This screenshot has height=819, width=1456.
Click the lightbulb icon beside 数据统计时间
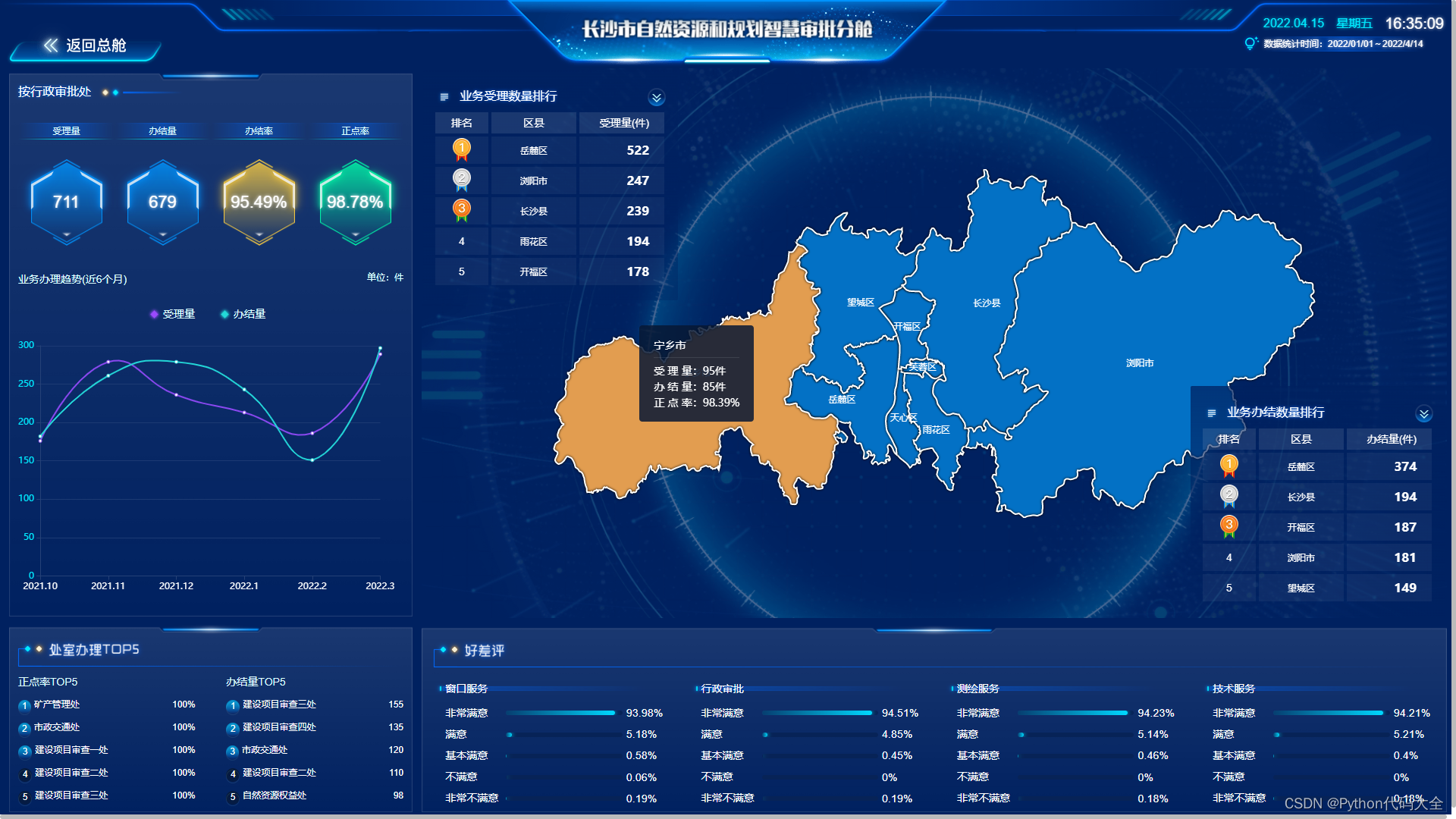tap(1250, 44)
